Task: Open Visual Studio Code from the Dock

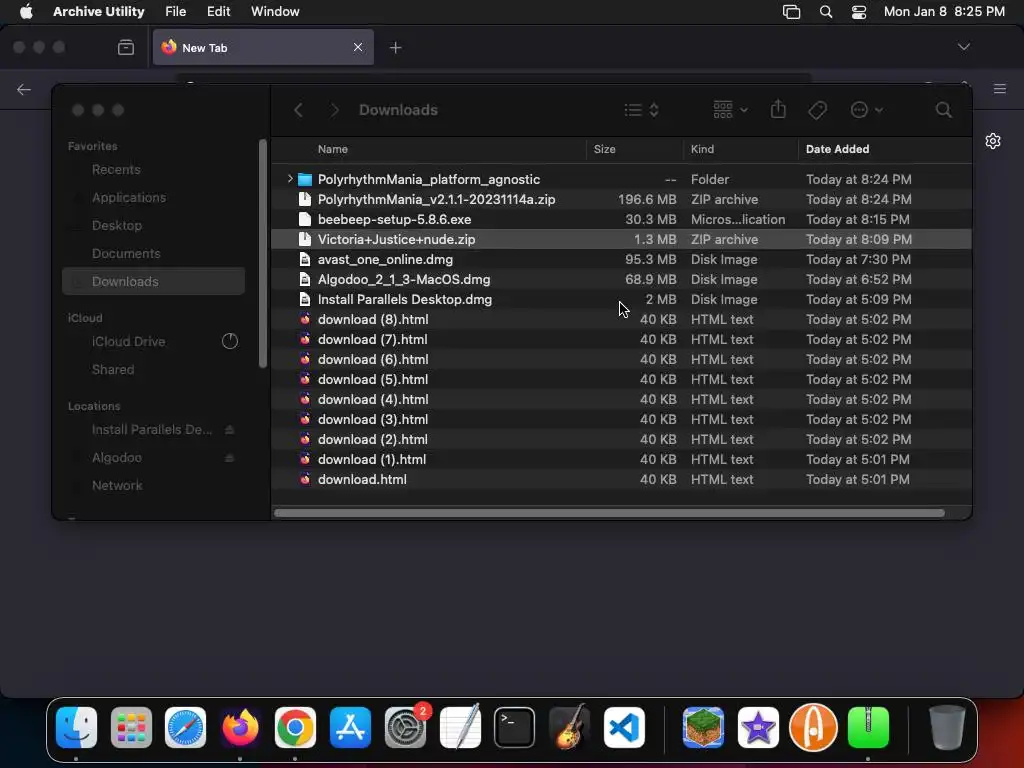Action: click(x=624, y=727)
